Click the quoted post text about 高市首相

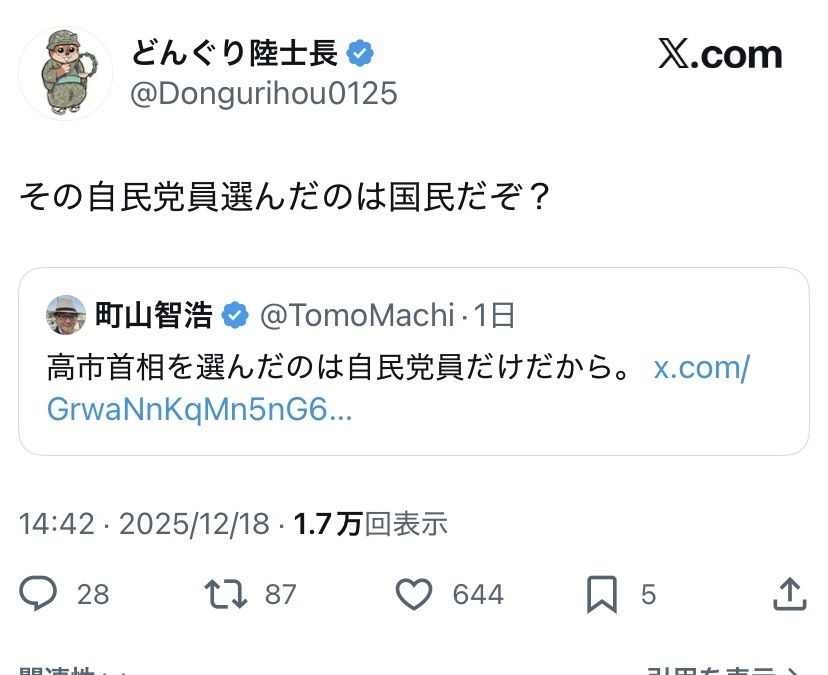click(340, 368)
